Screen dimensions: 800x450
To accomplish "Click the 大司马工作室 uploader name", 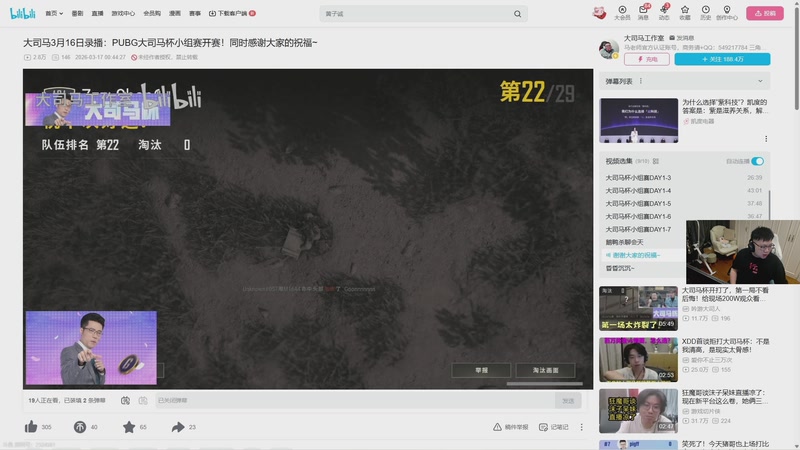I will [x=644, y=38].
